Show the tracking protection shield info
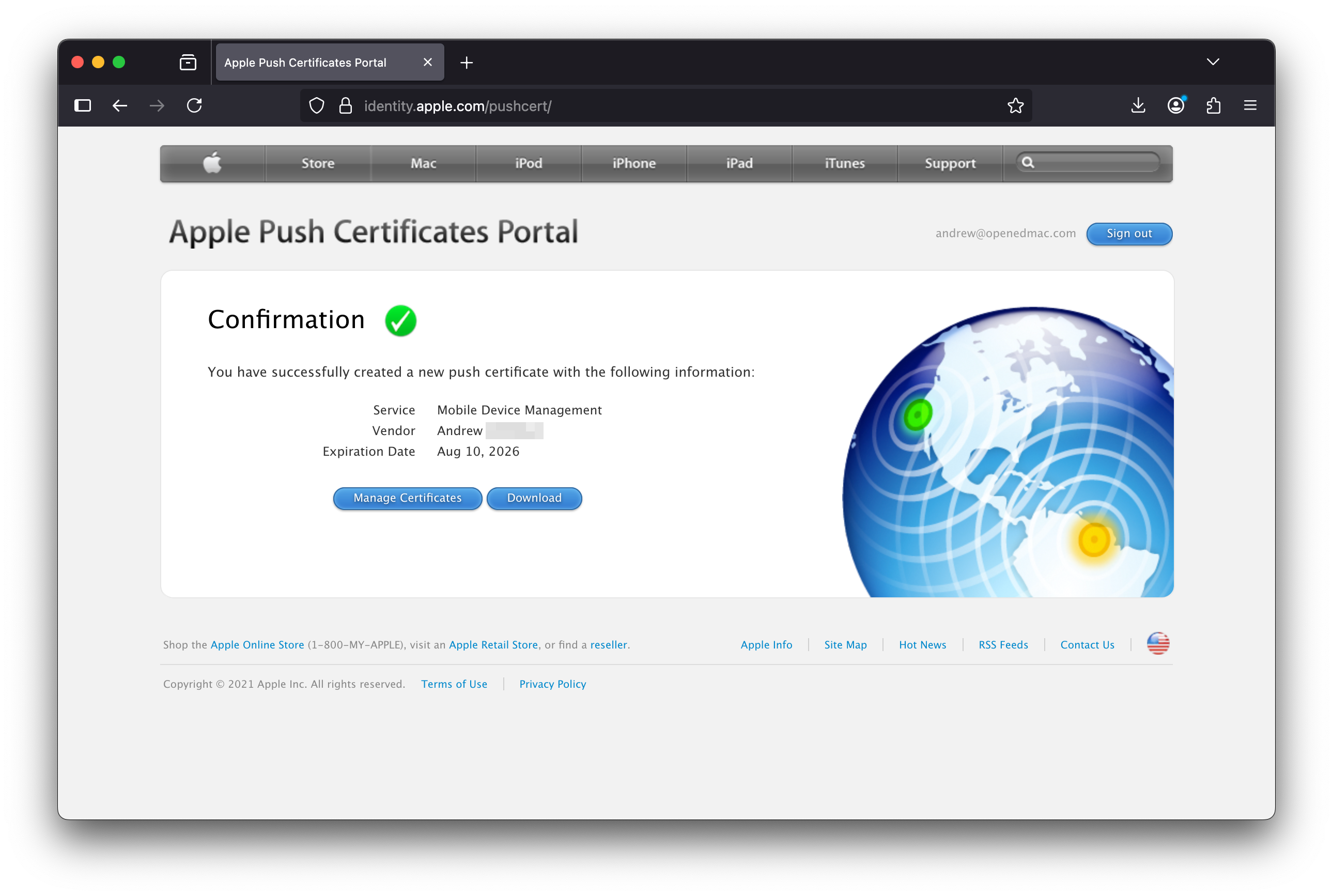This screenshot has width=1333, height=896. [x=317, y=106]
